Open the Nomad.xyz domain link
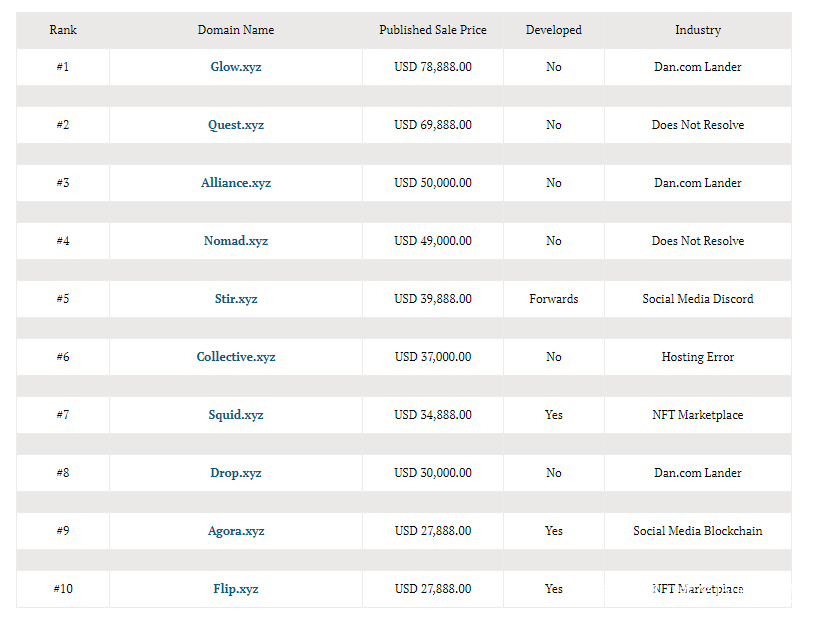Screen dimensions: 813x618 235,241
